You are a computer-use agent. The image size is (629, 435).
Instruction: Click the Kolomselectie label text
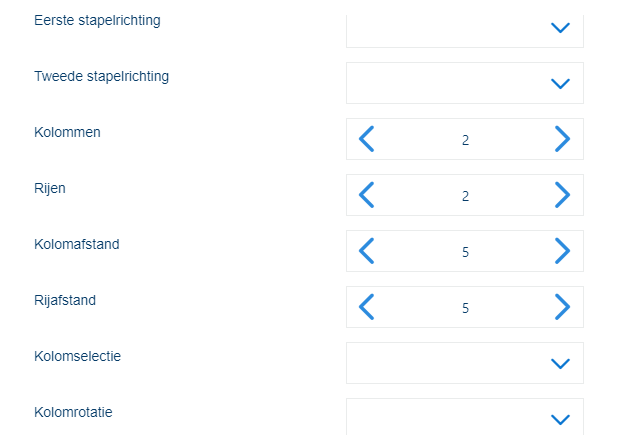[x=77, y=356]
